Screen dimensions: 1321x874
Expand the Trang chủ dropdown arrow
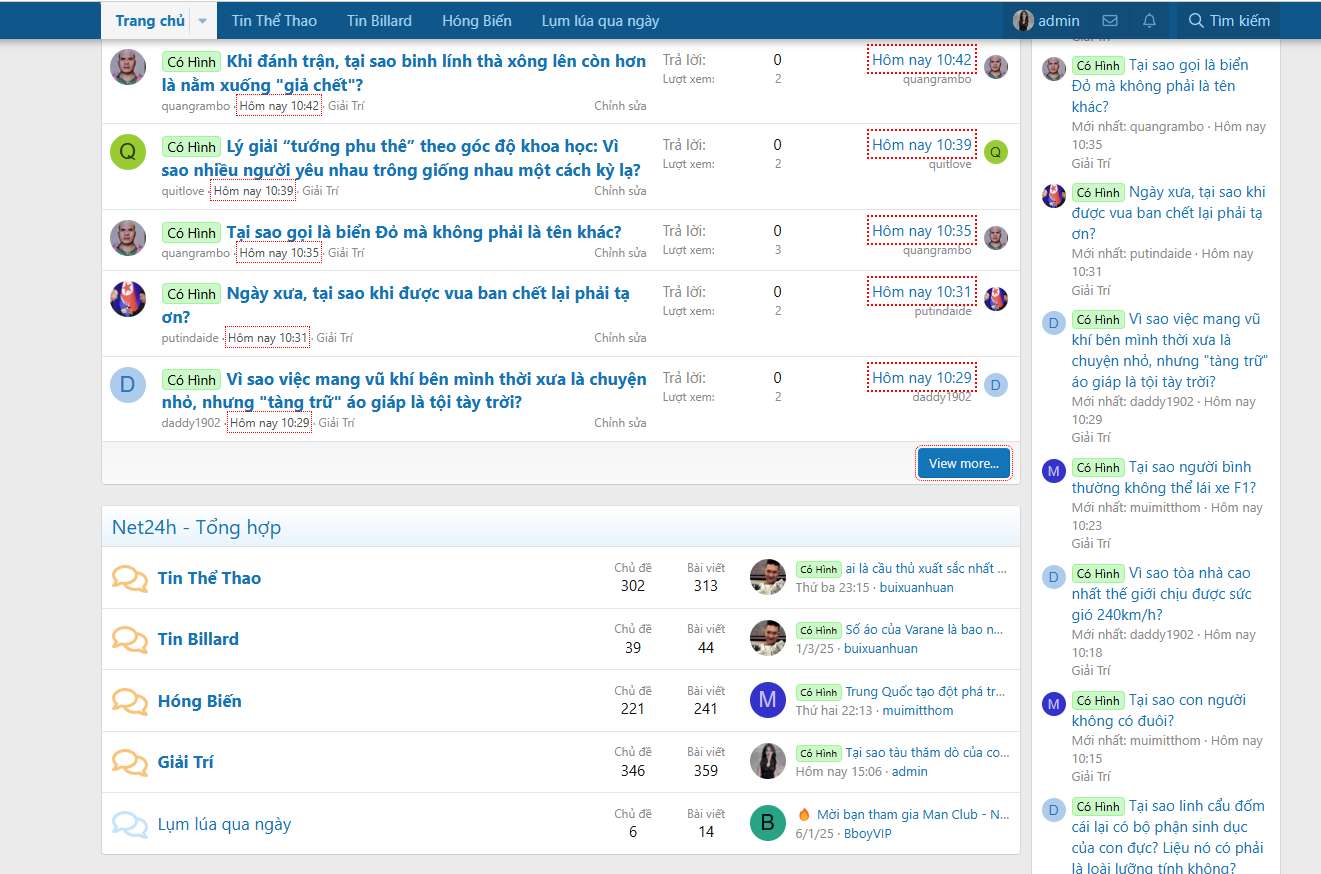pos(203,21)
